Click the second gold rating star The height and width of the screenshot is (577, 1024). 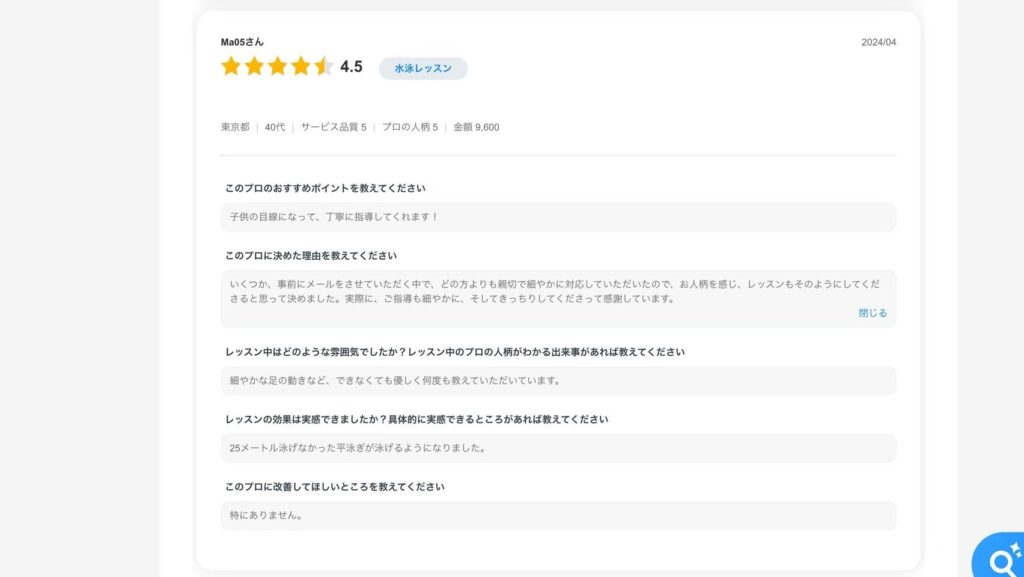(254, 66)
